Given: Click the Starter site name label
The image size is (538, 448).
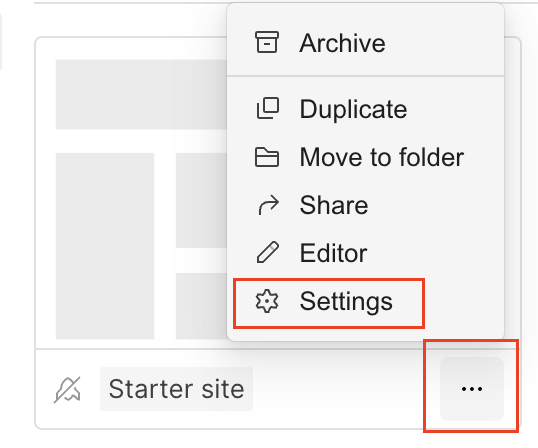Looking at the screenshot, I should (176, 389).
